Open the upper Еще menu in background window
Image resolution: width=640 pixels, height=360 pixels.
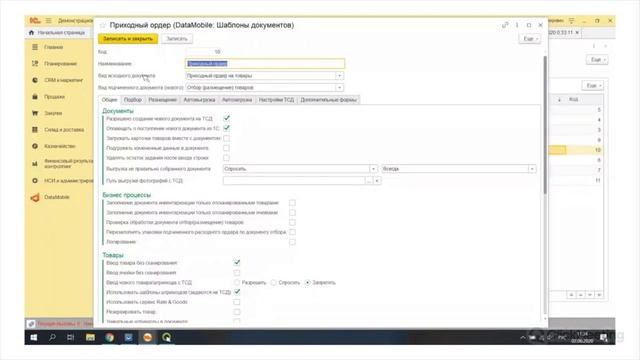click(597, 60)
